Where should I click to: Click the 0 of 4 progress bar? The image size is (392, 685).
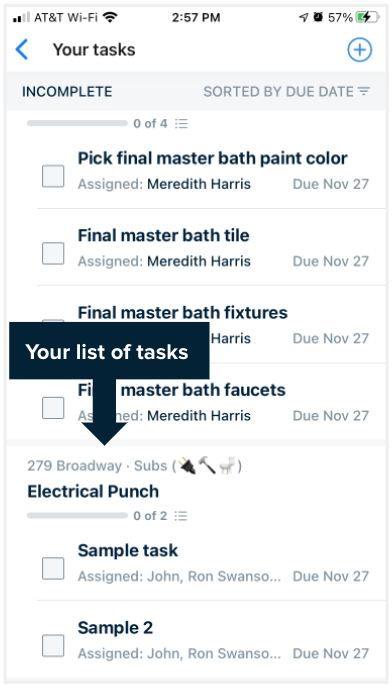pos(77,124)
